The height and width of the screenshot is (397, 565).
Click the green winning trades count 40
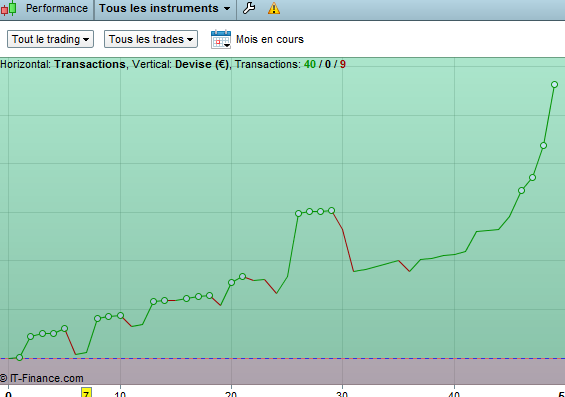(x=310, y=64)
